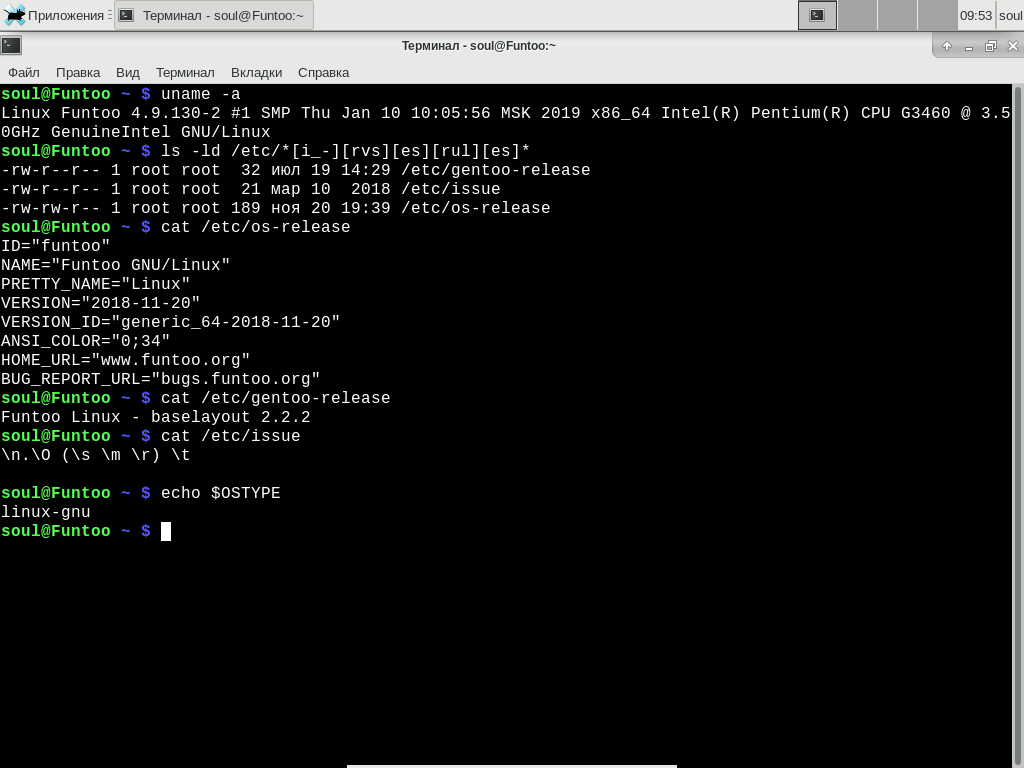Screen dimensions: 1024x768
Task: Click the line NAME="Funtoo GNU/Linux"
Action: 116,265
